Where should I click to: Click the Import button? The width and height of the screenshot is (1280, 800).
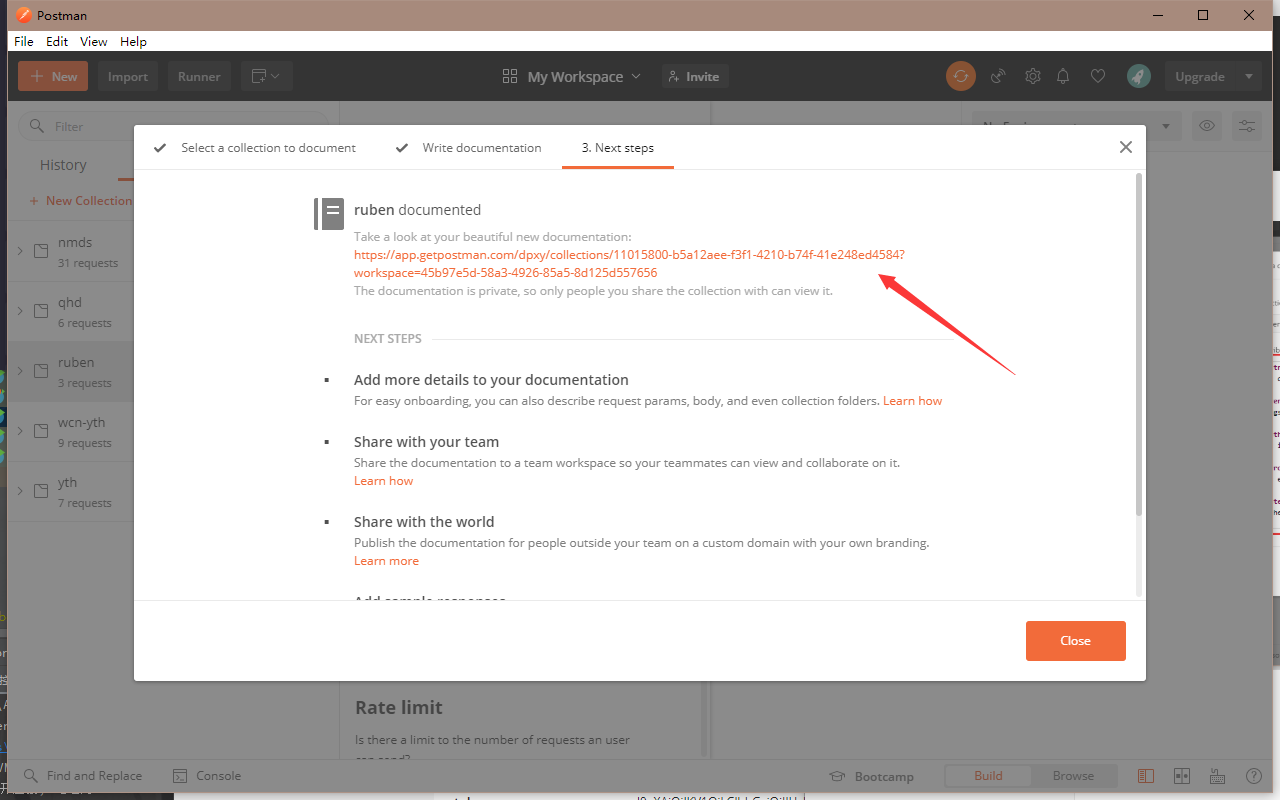click(x=128, y=76)
